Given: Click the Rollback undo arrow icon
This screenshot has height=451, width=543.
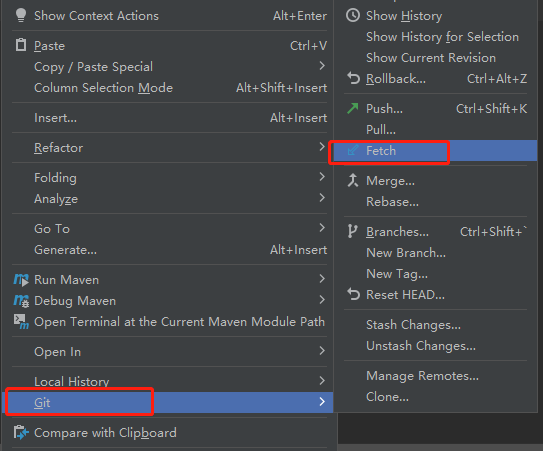Looking at the screenshot, I should (x=354, y=78).
